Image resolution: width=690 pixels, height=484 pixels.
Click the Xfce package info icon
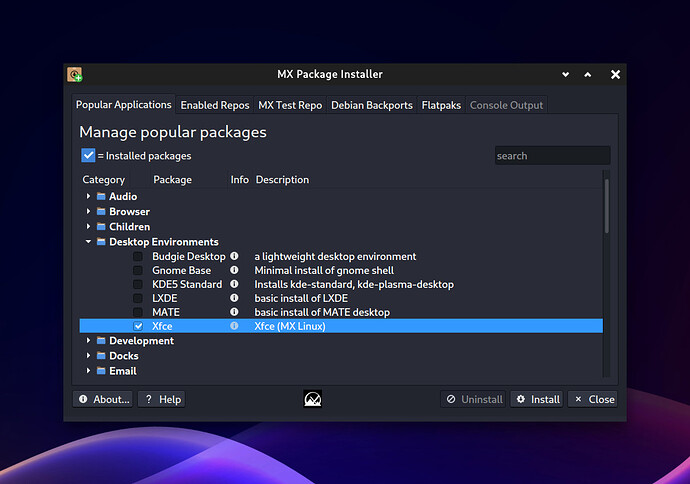pos(234,326)
